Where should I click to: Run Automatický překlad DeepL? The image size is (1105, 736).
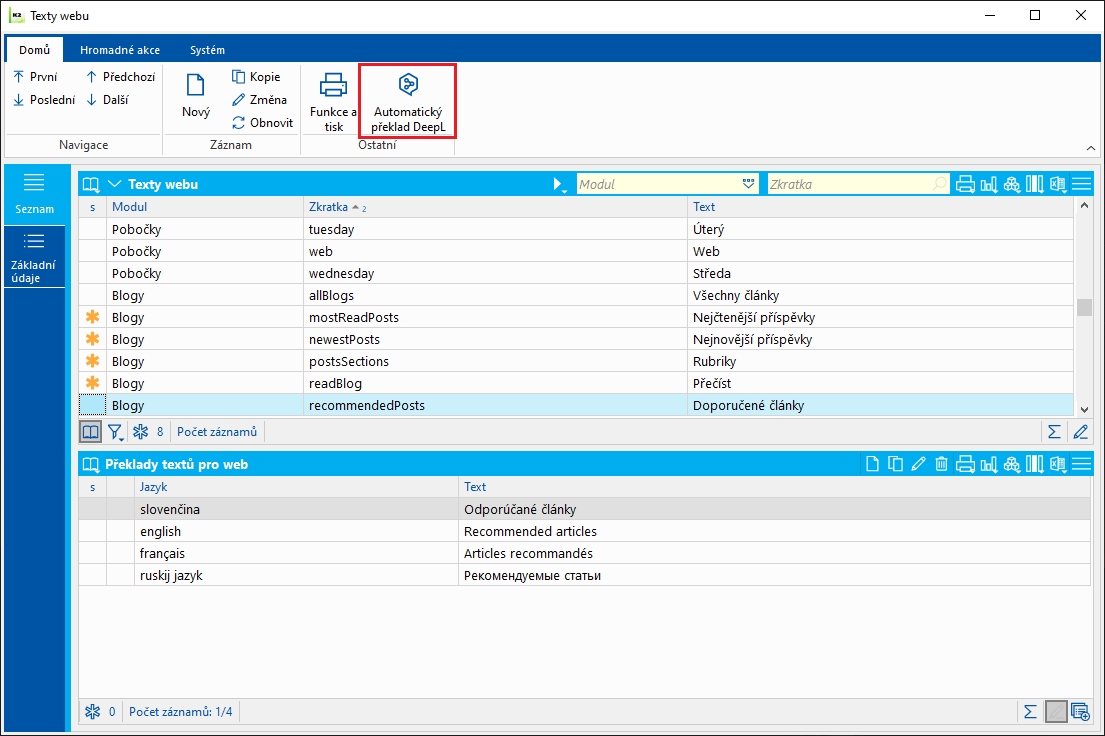(x=407, y=101)
